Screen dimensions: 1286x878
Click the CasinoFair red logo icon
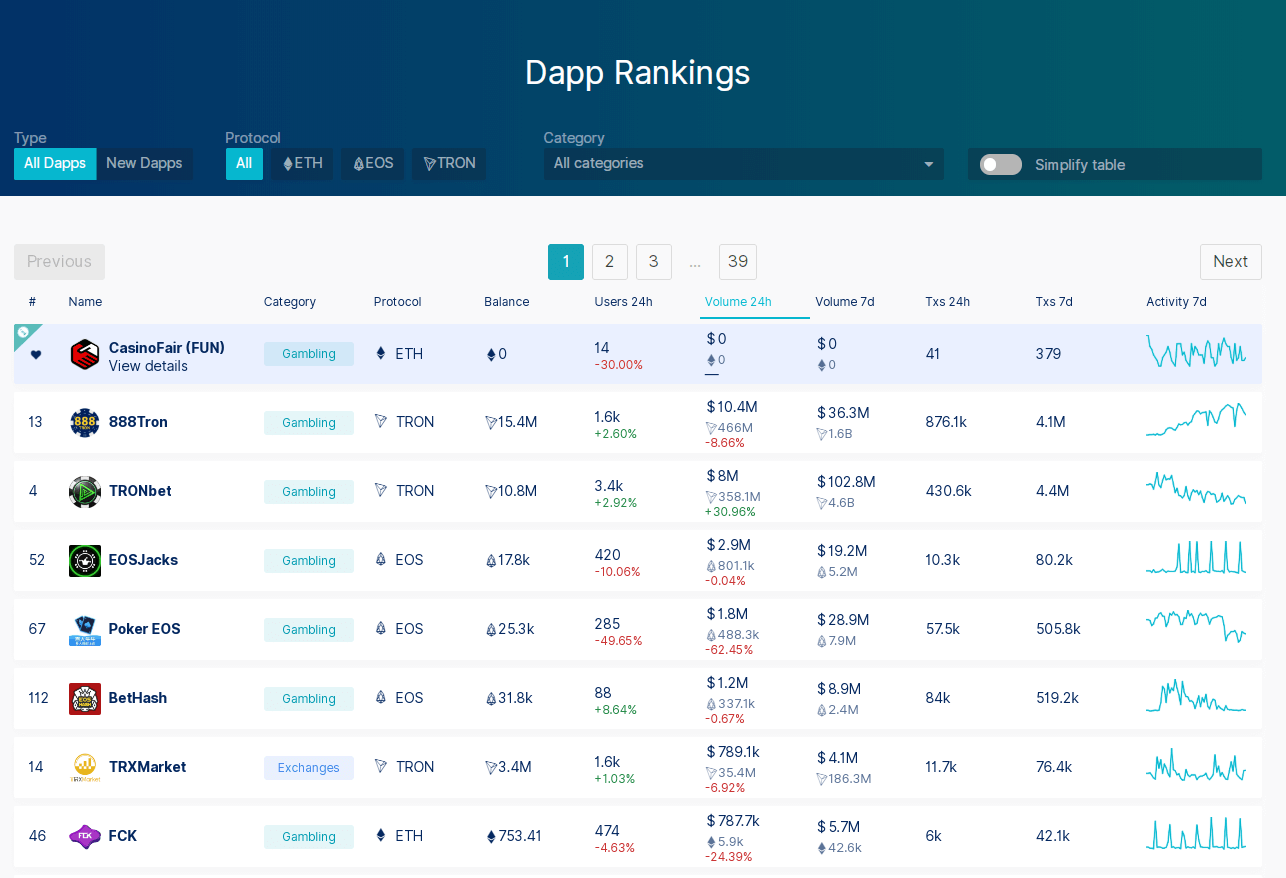tap(85, 354)
